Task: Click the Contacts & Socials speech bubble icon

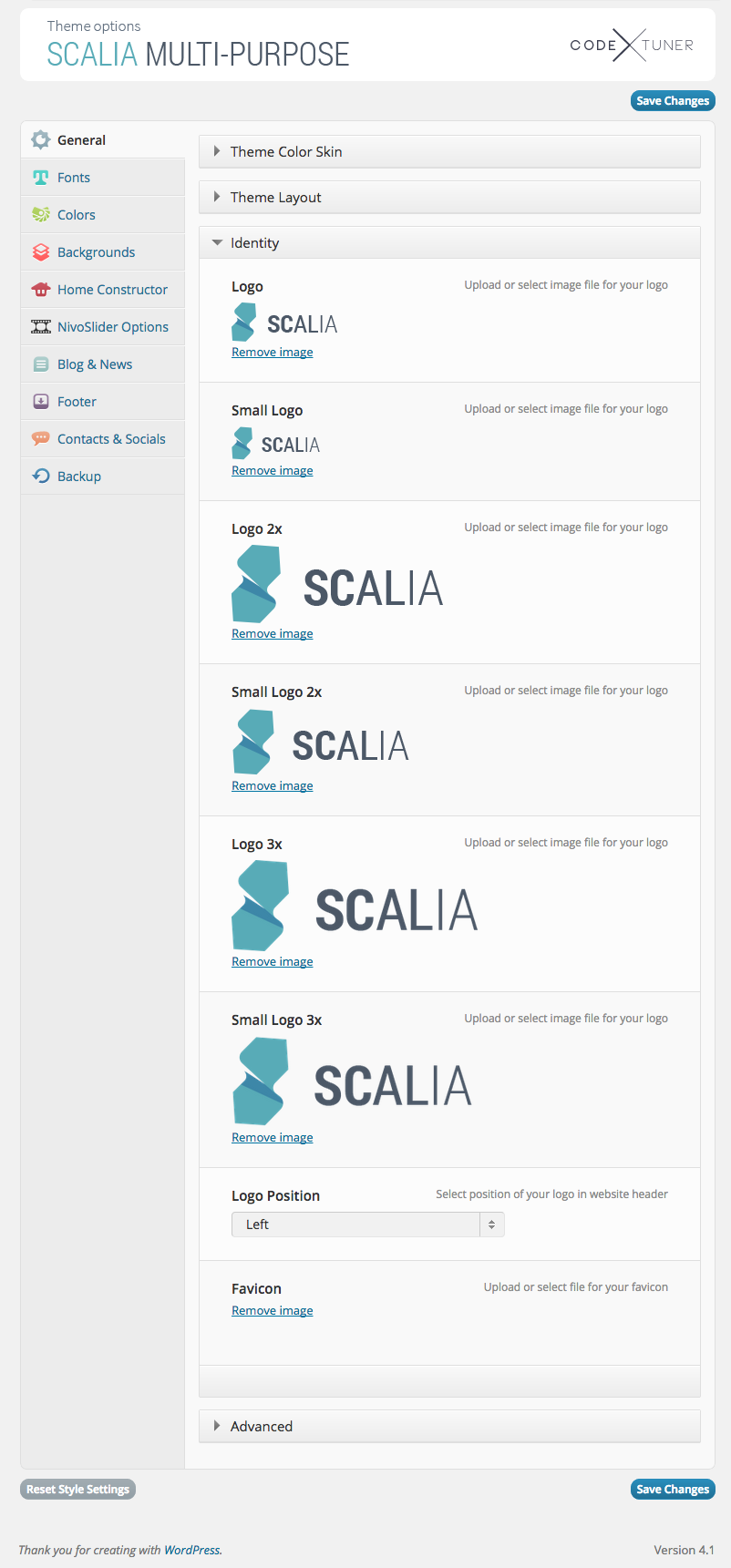Action: click(40, 439)
